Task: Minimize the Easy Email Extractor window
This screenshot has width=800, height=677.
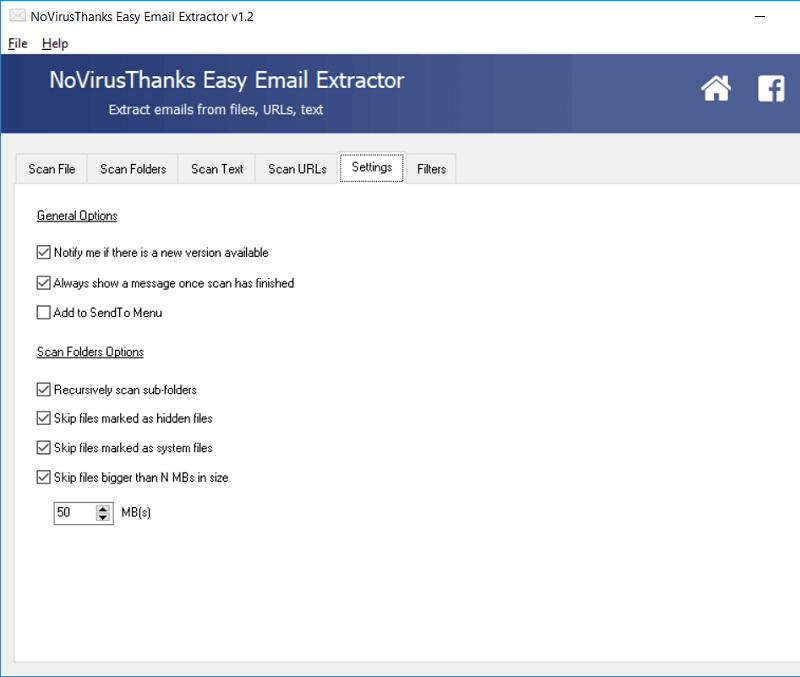Action: tap(760, 16)
